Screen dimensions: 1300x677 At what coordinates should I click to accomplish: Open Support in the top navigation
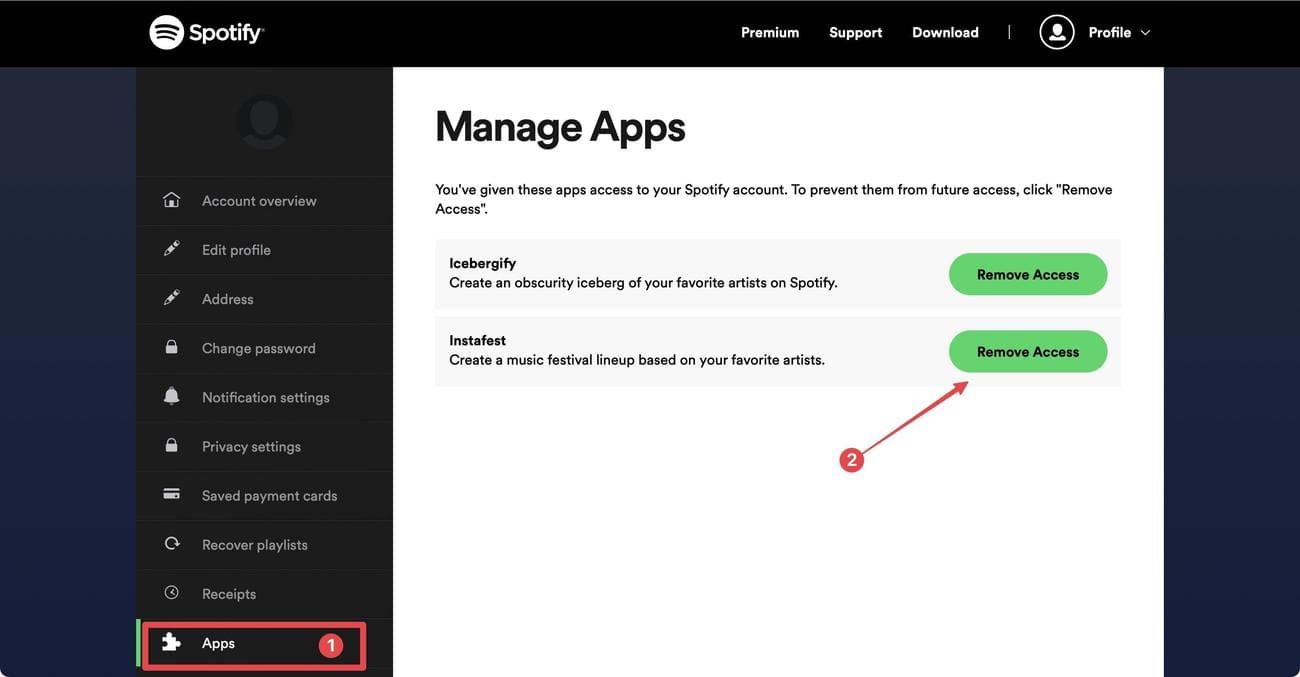pyautogui.click(x=855, y=32)
